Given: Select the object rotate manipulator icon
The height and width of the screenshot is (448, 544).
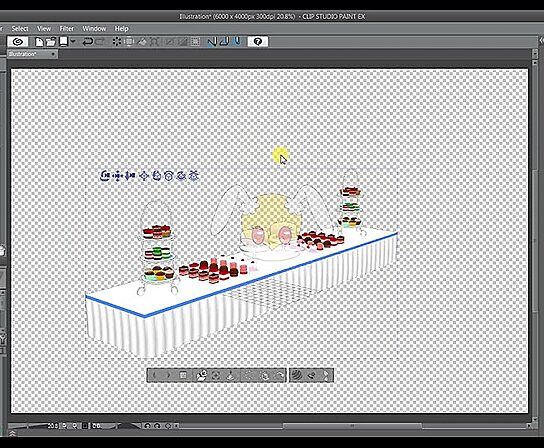Looking at the screenshot, I should [x=156, y=176].
